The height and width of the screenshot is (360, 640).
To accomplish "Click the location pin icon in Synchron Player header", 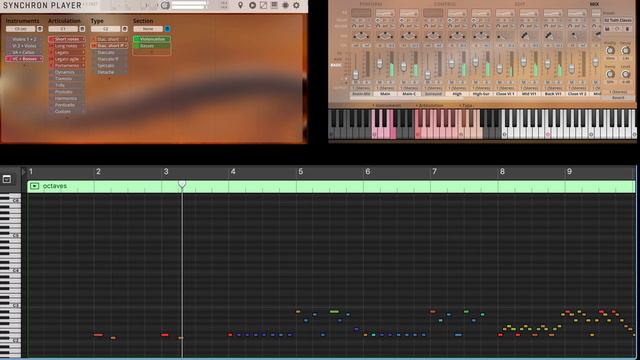I will tap(240, 5).
